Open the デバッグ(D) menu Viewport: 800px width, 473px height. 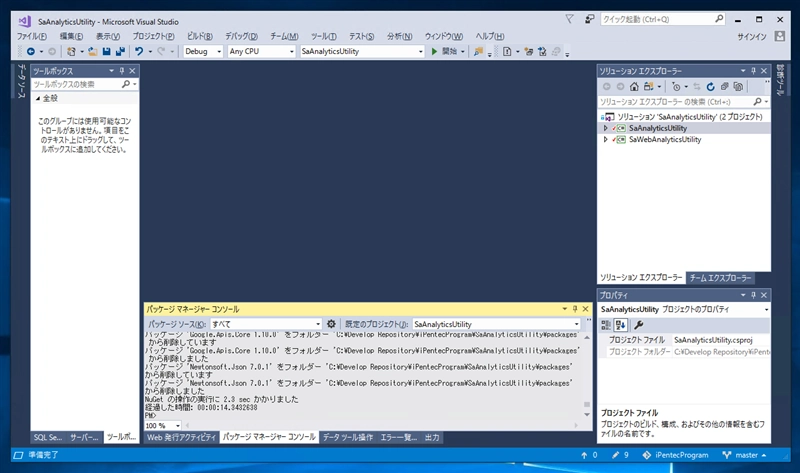click(241, 36)
